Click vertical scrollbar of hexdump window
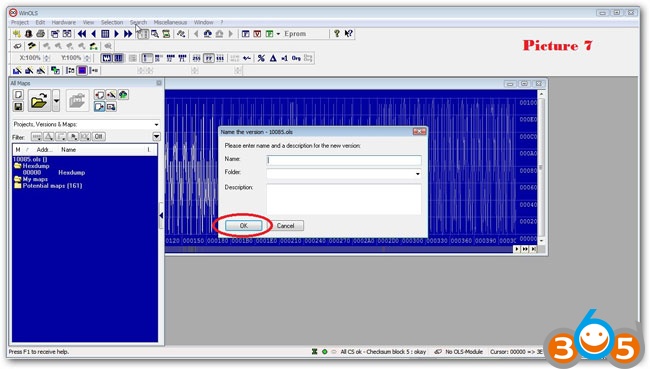This screenshot has width=650, height=369. (541, 168)
